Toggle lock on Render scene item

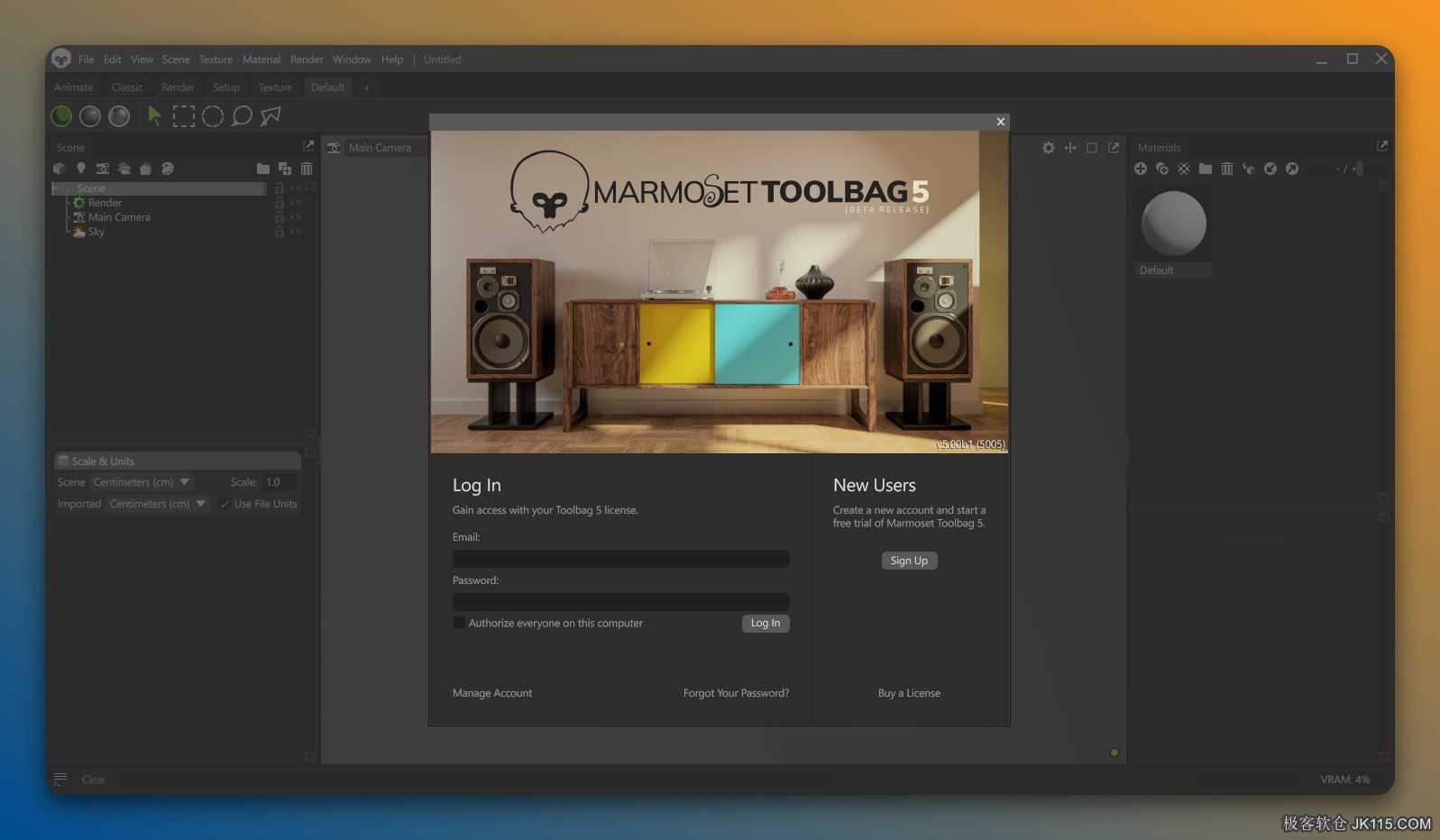[280, 203]
